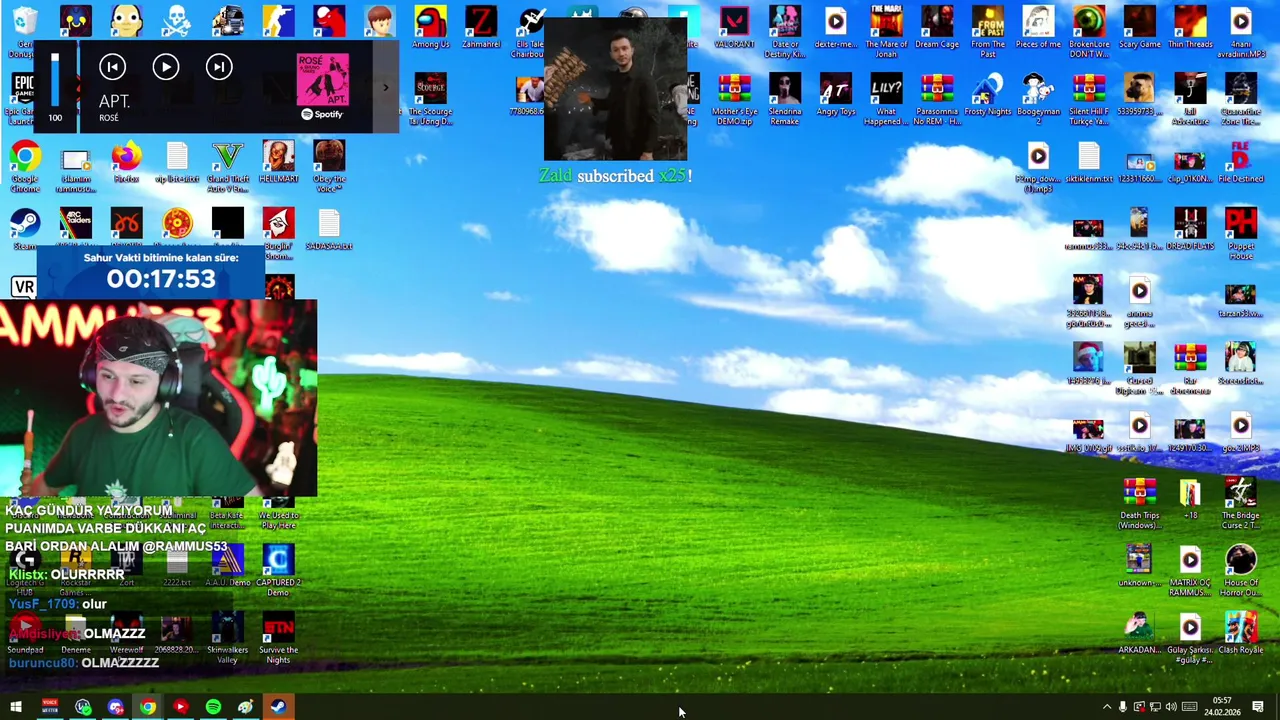Open the SADASAA.txt file
This screenshot has height=720, width=1280.
329,230
